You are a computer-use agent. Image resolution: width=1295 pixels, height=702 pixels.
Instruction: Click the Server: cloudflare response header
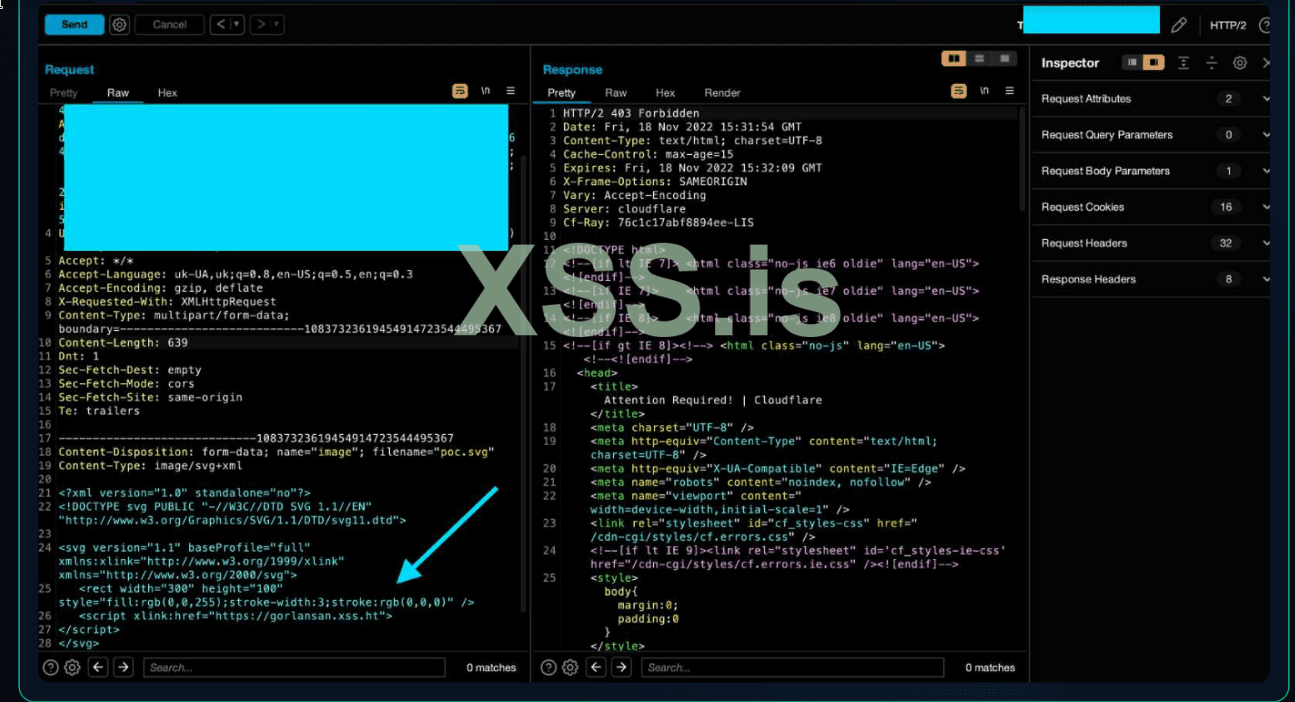click(624, 209)
